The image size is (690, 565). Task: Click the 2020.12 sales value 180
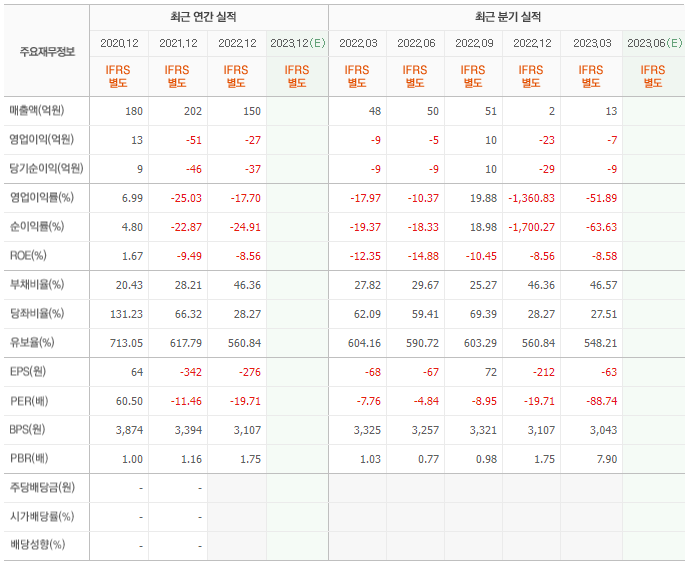(x=134, y=111)
